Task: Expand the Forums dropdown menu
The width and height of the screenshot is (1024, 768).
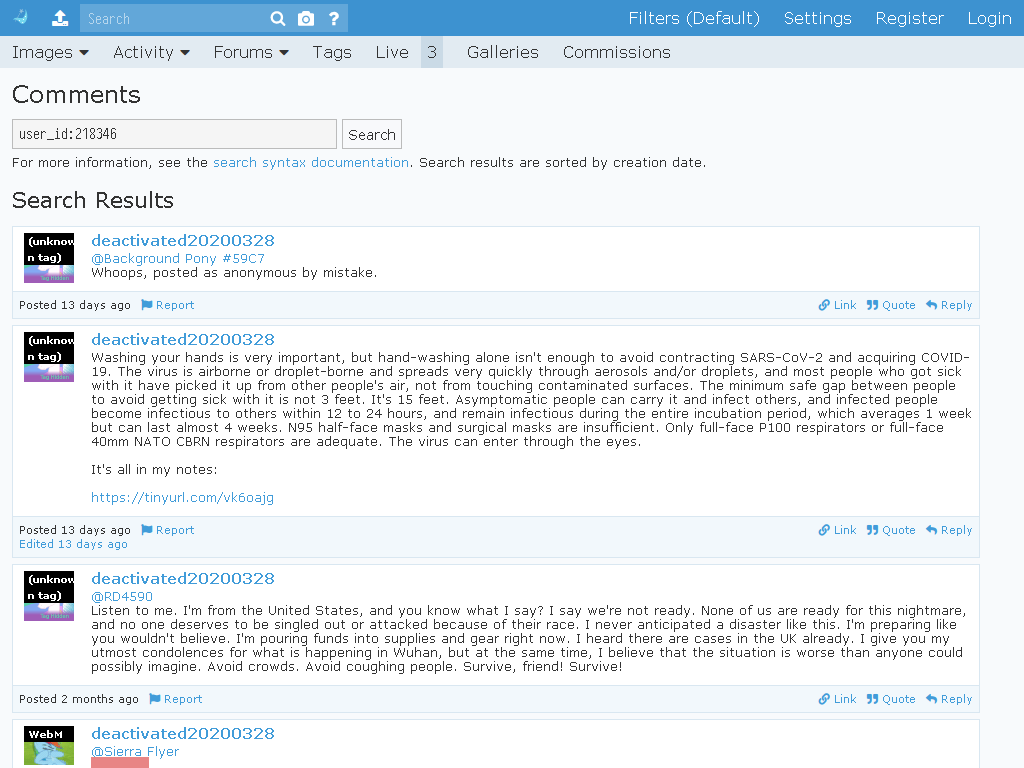Action: pos(251,52)
